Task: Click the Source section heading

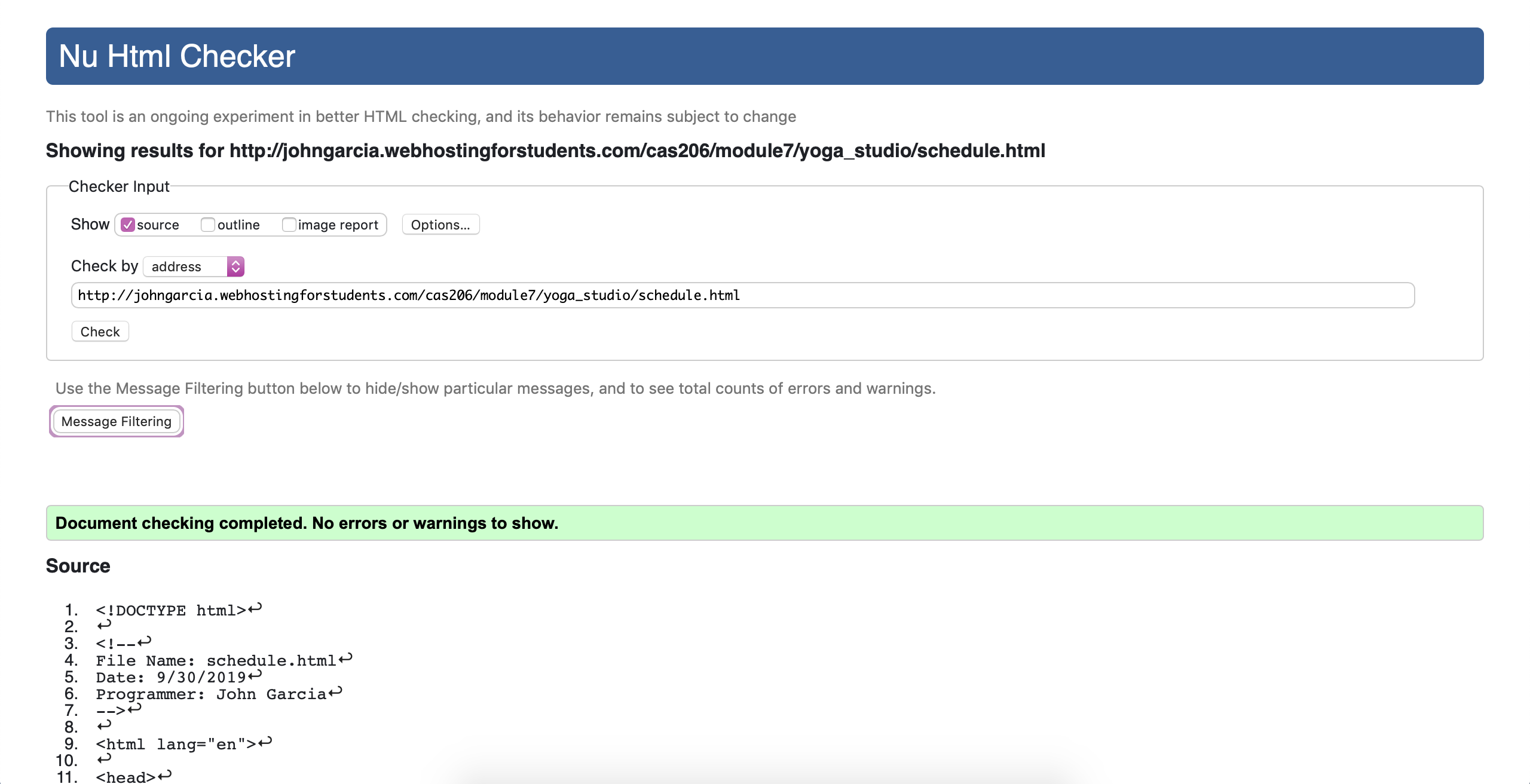Action: click(78, 566)
